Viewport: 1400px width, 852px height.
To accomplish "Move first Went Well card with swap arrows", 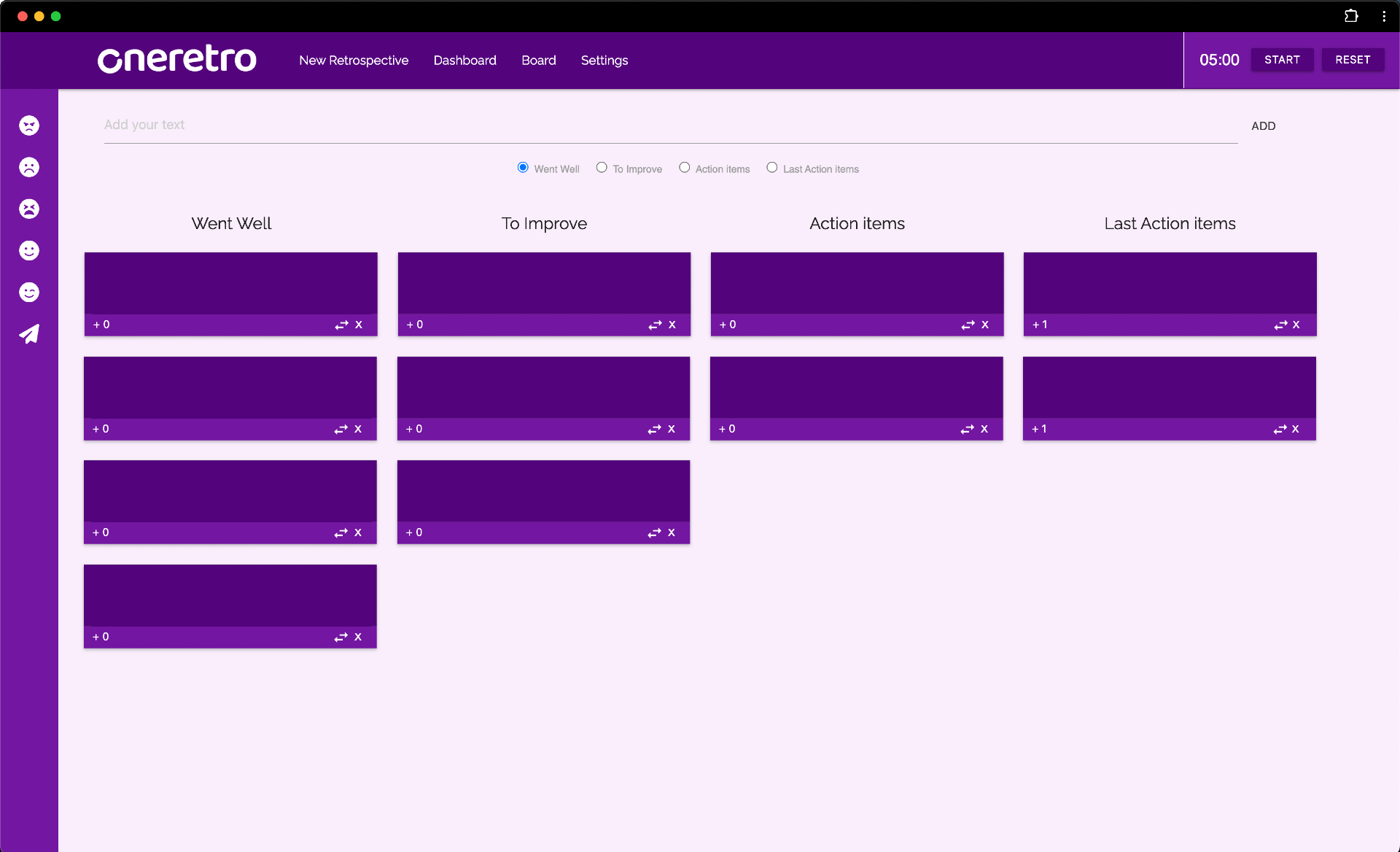I will [x=341, y=325].
